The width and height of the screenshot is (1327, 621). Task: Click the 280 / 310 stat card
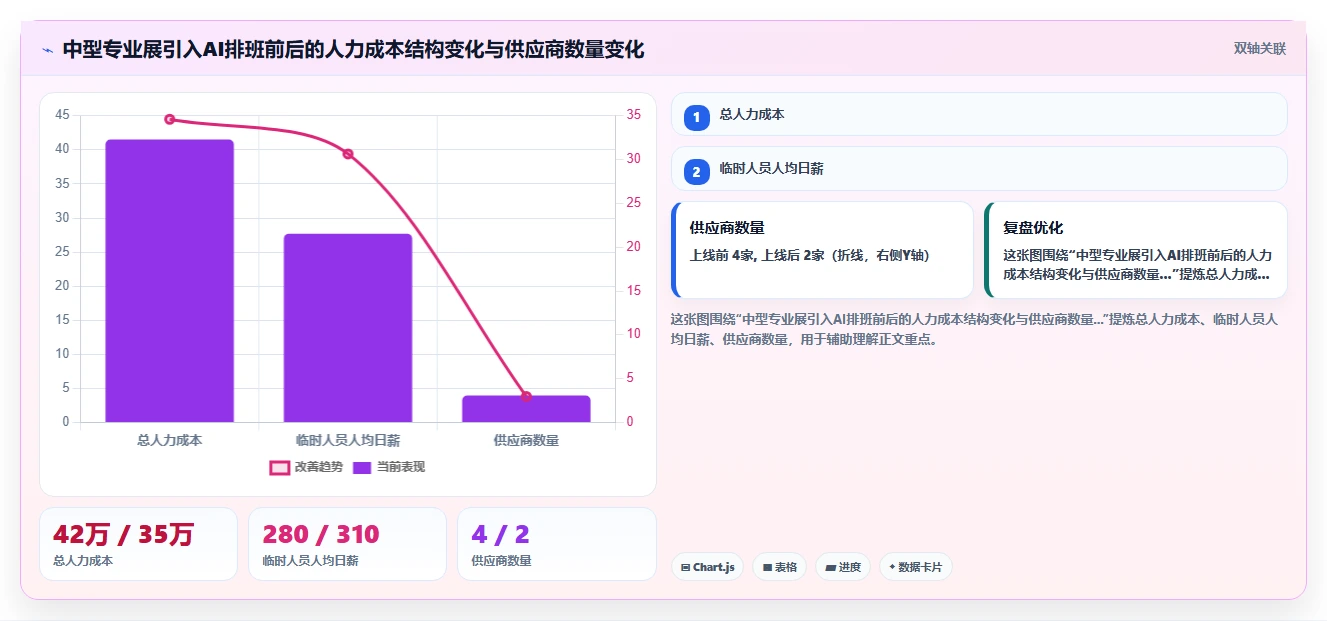click(347, 544)
